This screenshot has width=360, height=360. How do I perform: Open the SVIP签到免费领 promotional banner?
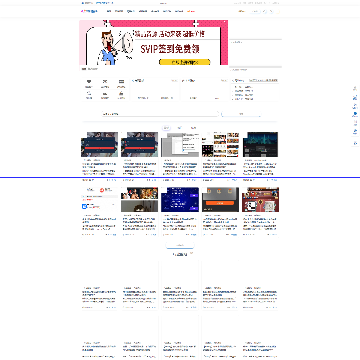pyautogui.click(x=154, y=43)
